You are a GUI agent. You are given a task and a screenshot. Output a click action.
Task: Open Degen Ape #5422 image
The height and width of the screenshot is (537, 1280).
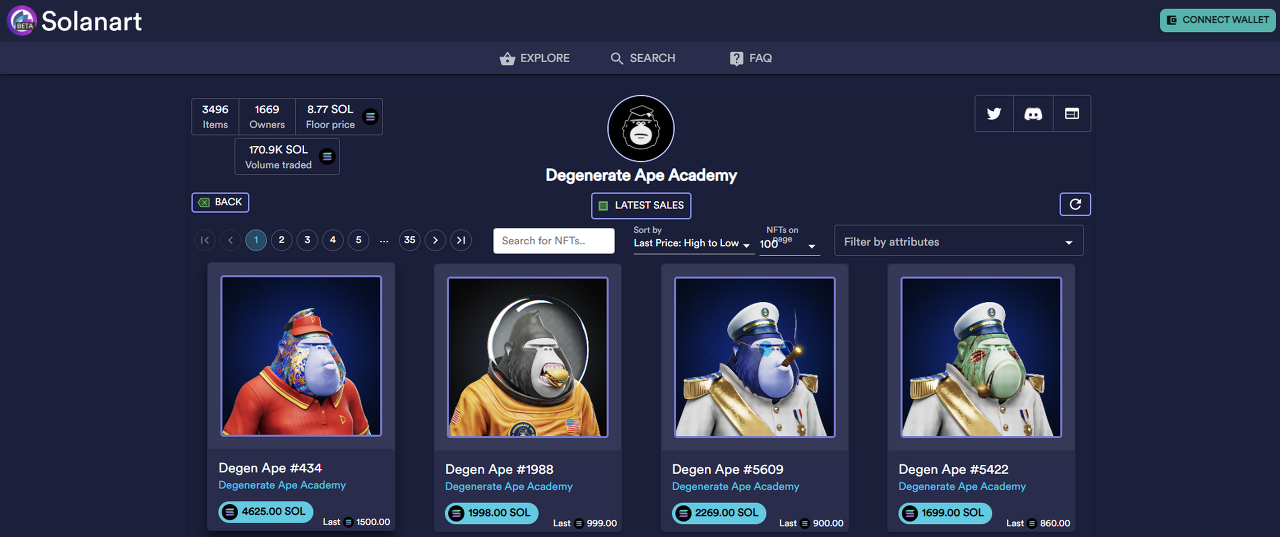[981, 357]
